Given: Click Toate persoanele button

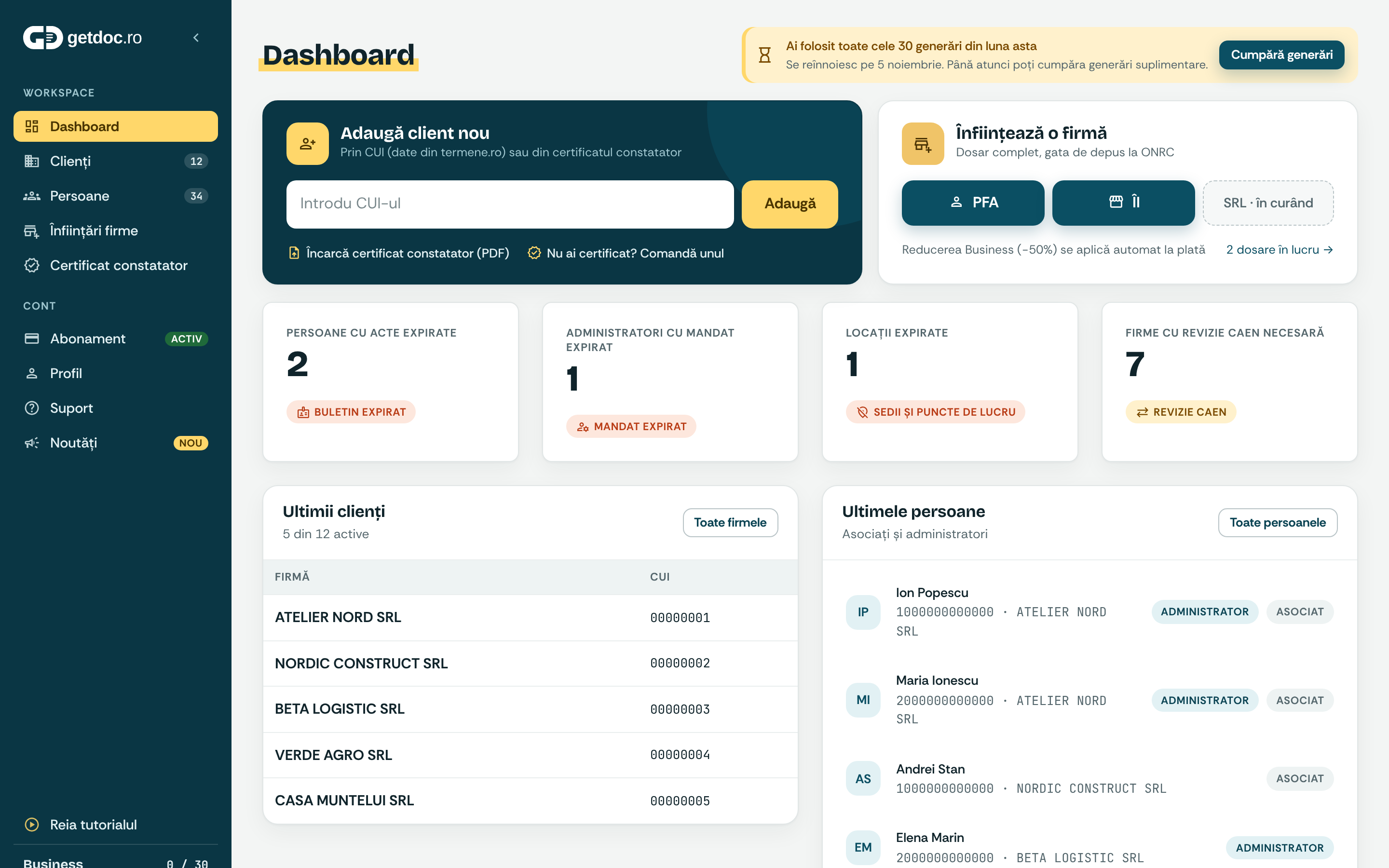Looking at the screenshot, I should coord(1278,522).
